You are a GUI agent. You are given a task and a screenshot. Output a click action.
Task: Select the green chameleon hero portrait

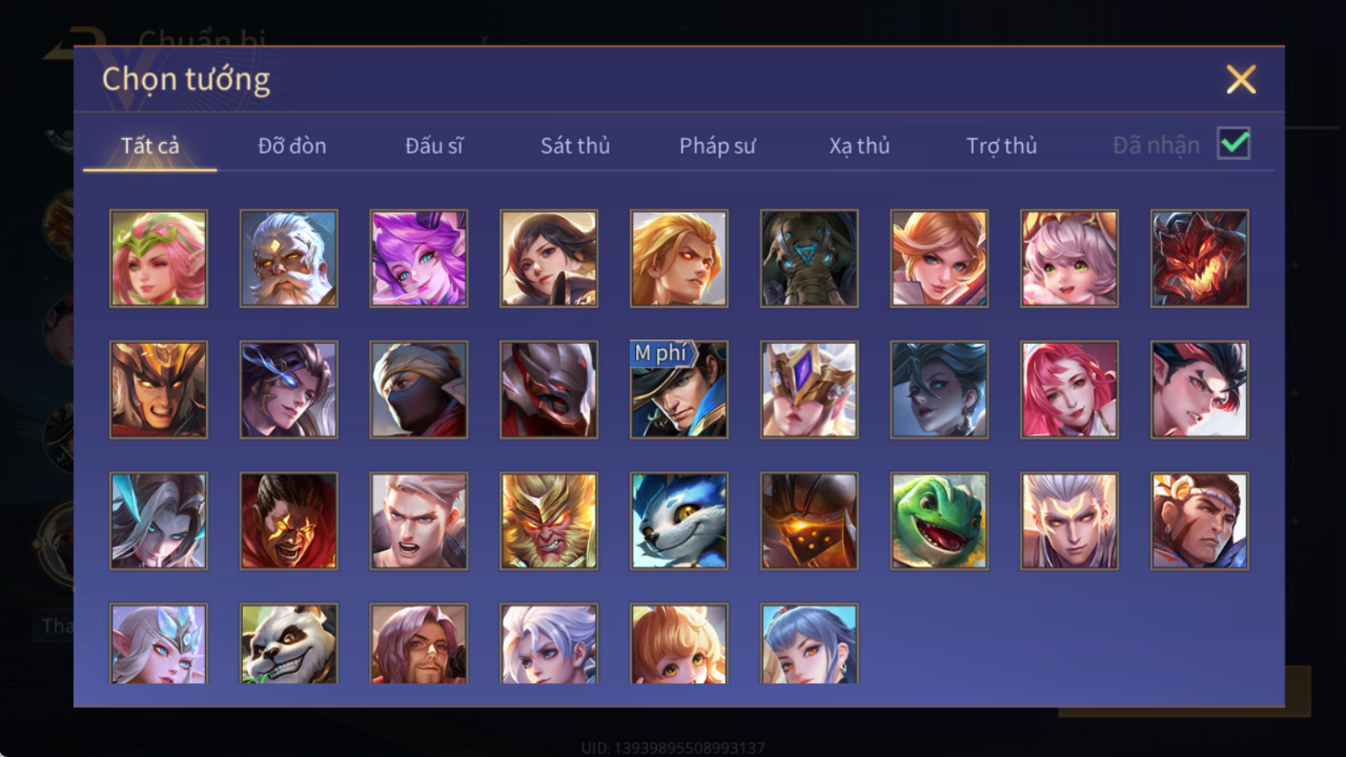tap(939, 521)
